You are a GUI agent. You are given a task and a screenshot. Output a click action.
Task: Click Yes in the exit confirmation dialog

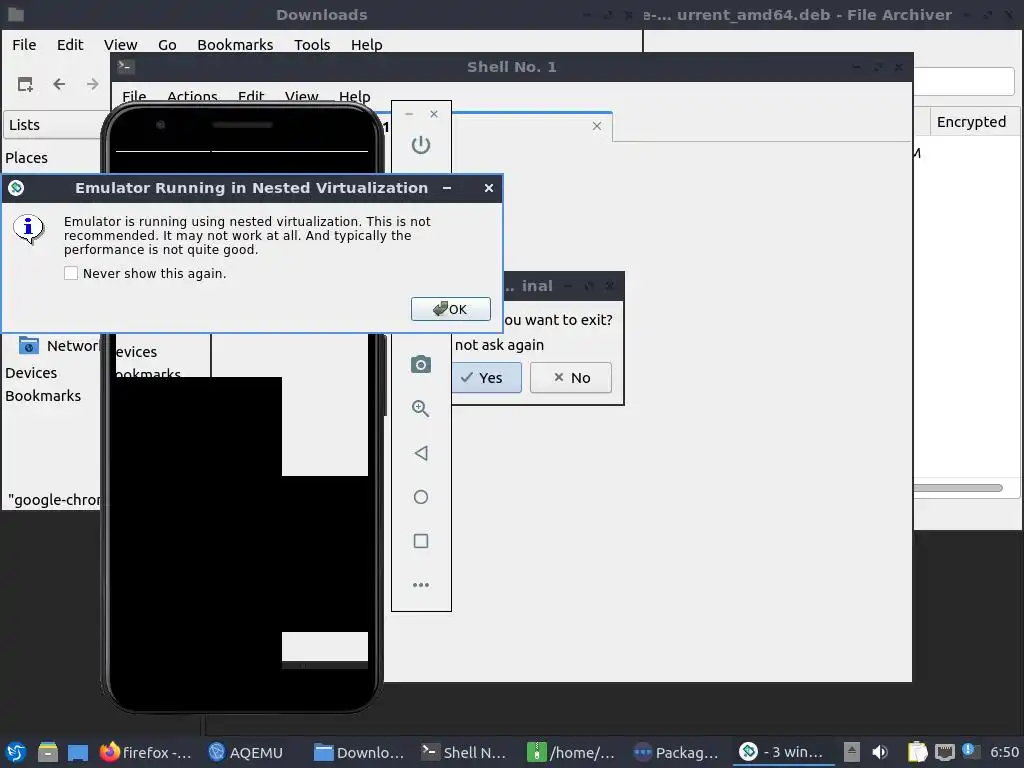tap(486, 377)
